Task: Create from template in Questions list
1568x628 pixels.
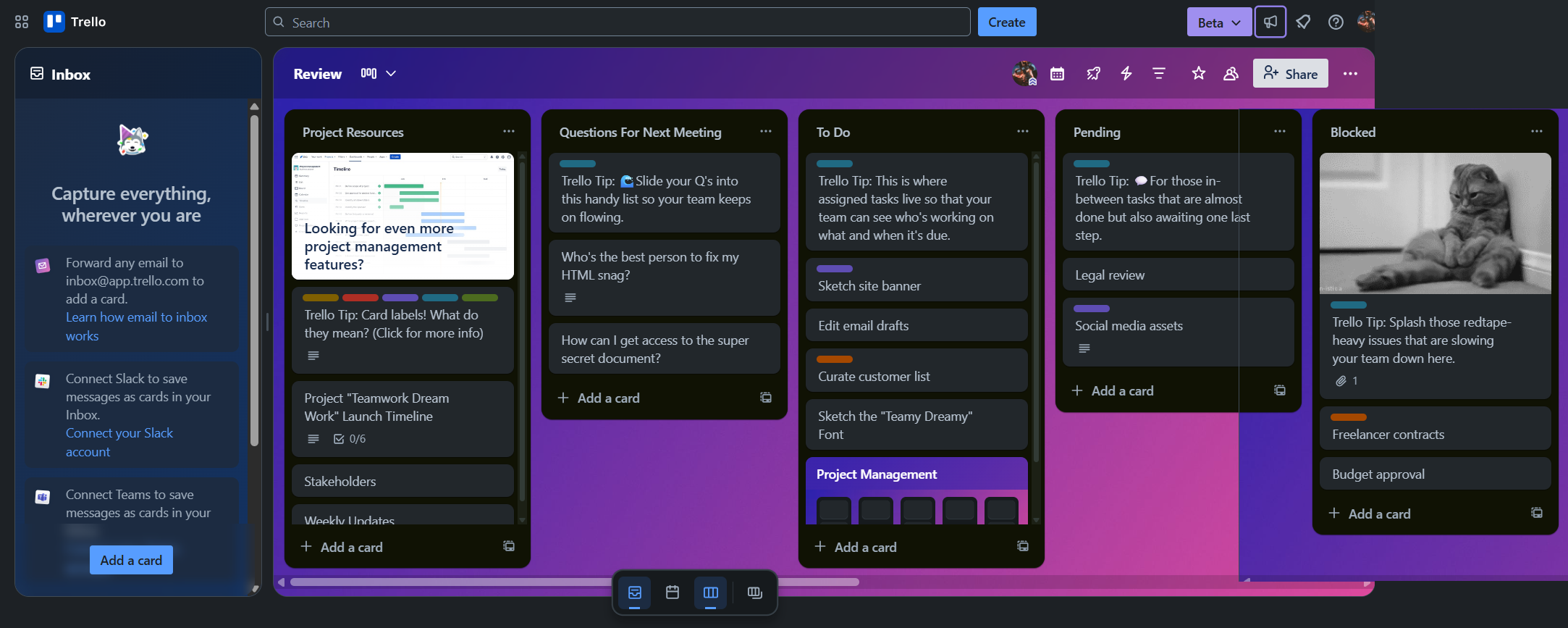Action: [x=766, y=398]
